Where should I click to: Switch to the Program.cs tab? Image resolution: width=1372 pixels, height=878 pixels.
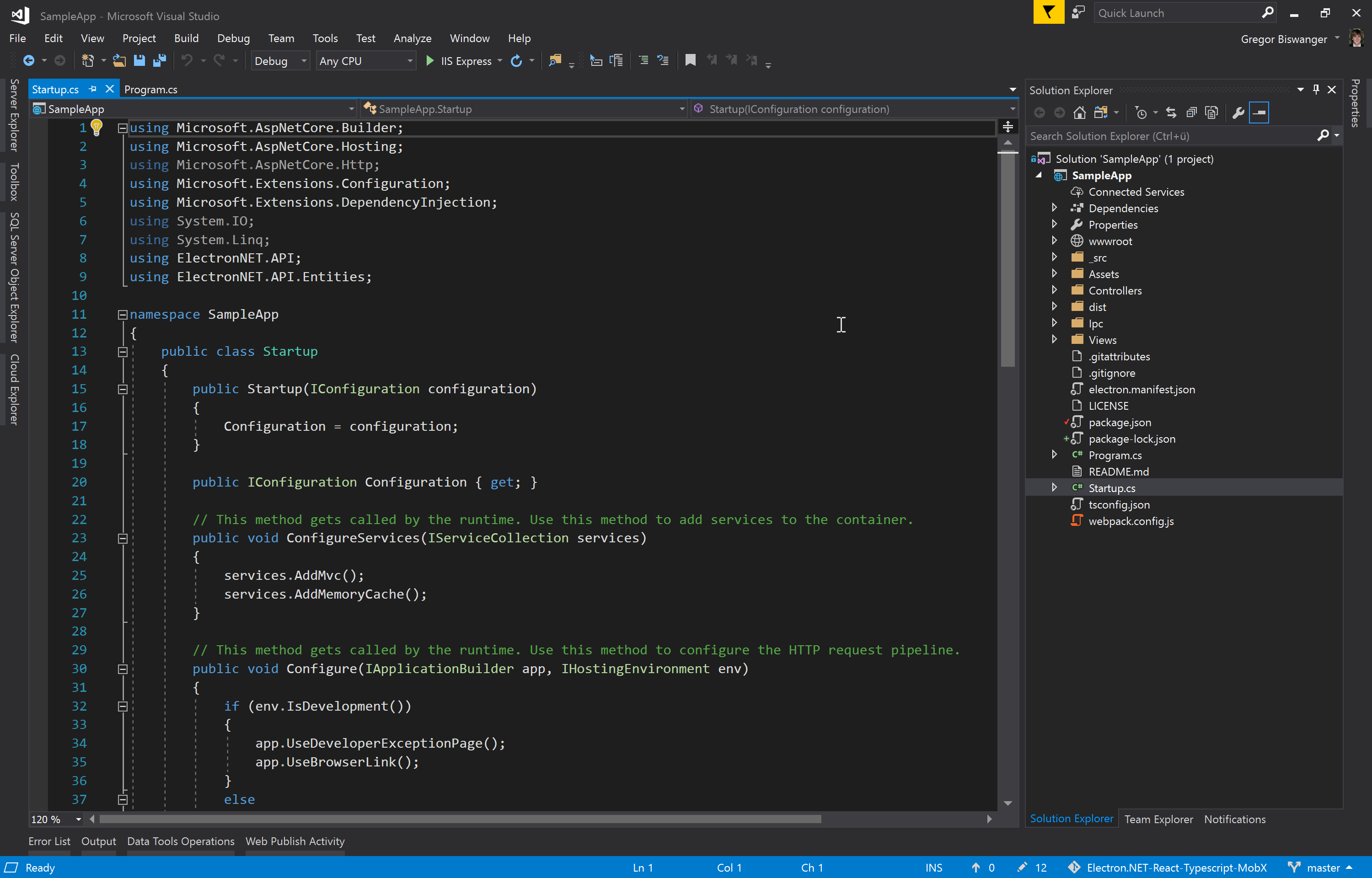(150, 90)
